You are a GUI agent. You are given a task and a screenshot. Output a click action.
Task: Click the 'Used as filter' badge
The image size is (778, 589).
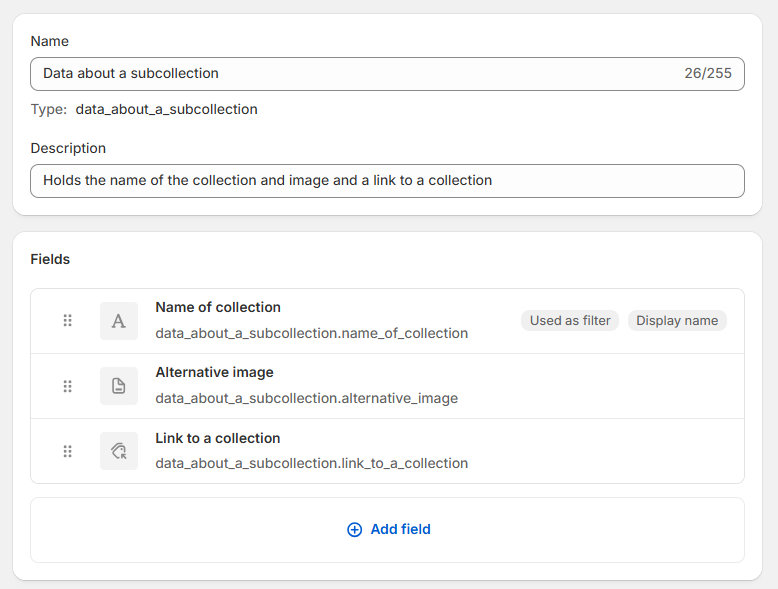[570, 321]
